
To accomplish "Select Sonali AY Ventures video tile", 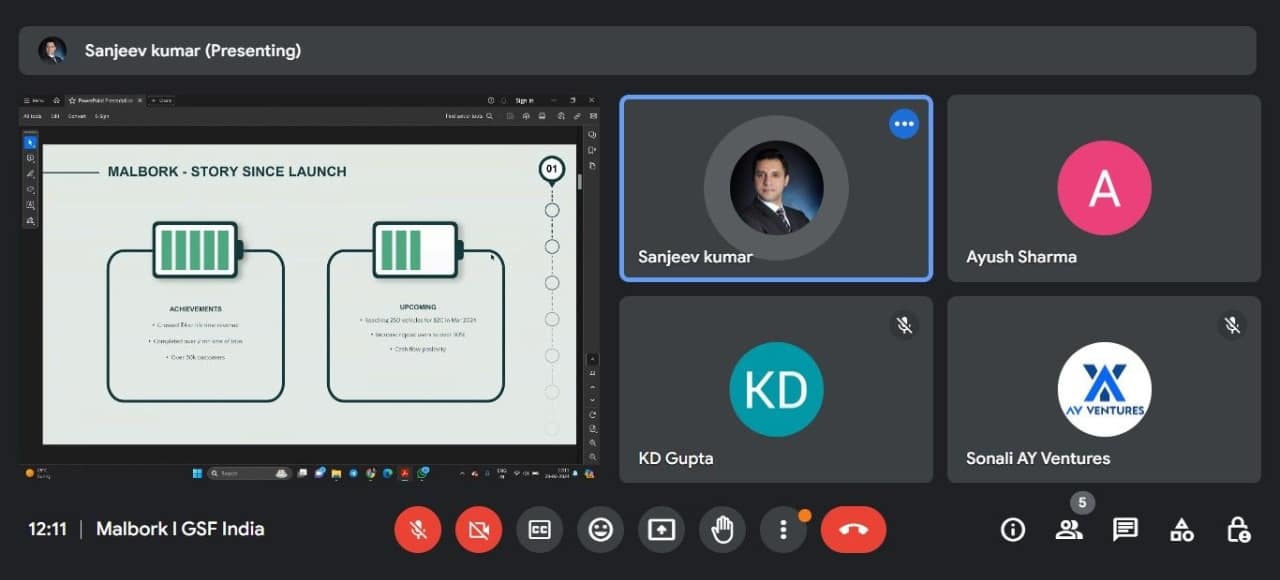I will coord(1104,389).
